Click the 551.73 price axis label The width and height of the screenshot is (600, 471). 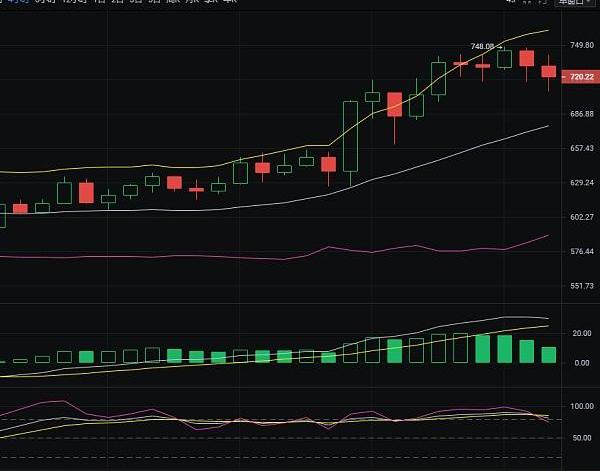tap(582, 286)
